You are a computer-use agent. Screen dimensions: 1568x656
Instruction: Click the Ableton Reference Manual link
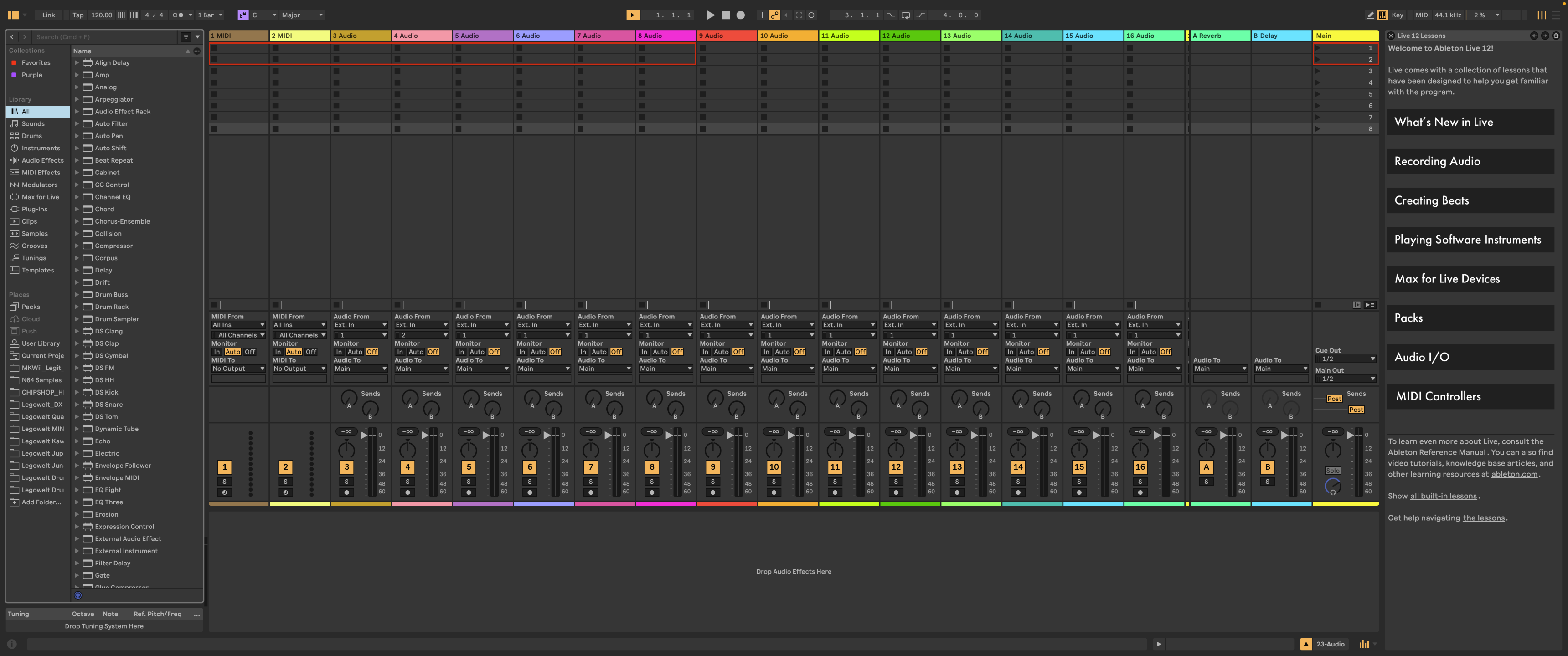click(1437, 452)
